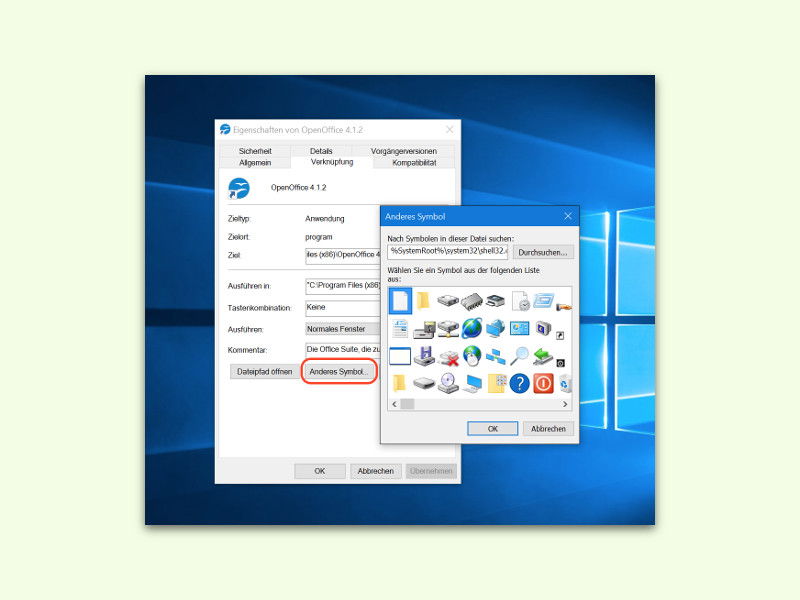Click the Anderes Symbol... button

pos(338,371)
